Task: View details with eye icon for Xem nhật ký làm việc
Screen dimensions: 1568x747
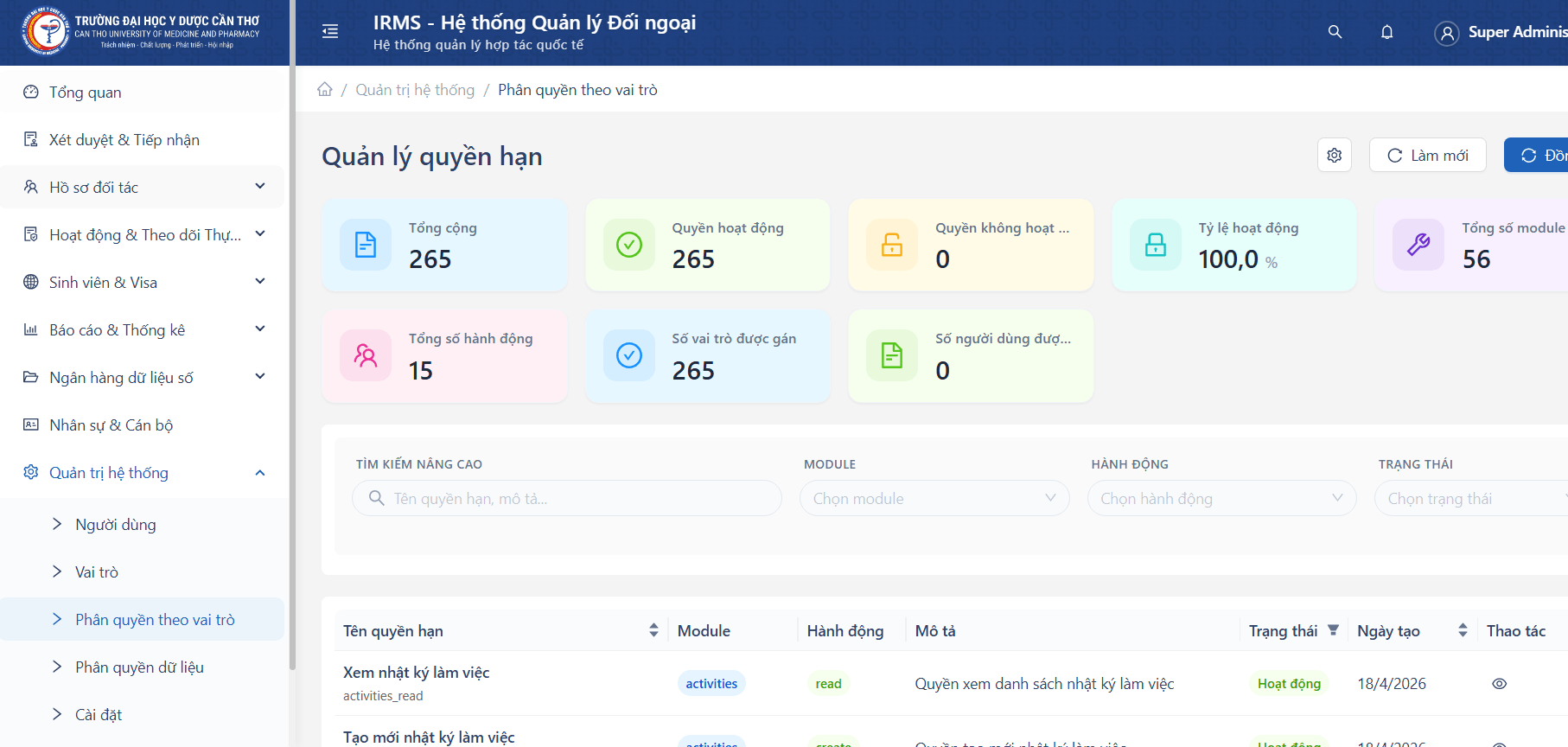Action: [x=1500, y=684]
